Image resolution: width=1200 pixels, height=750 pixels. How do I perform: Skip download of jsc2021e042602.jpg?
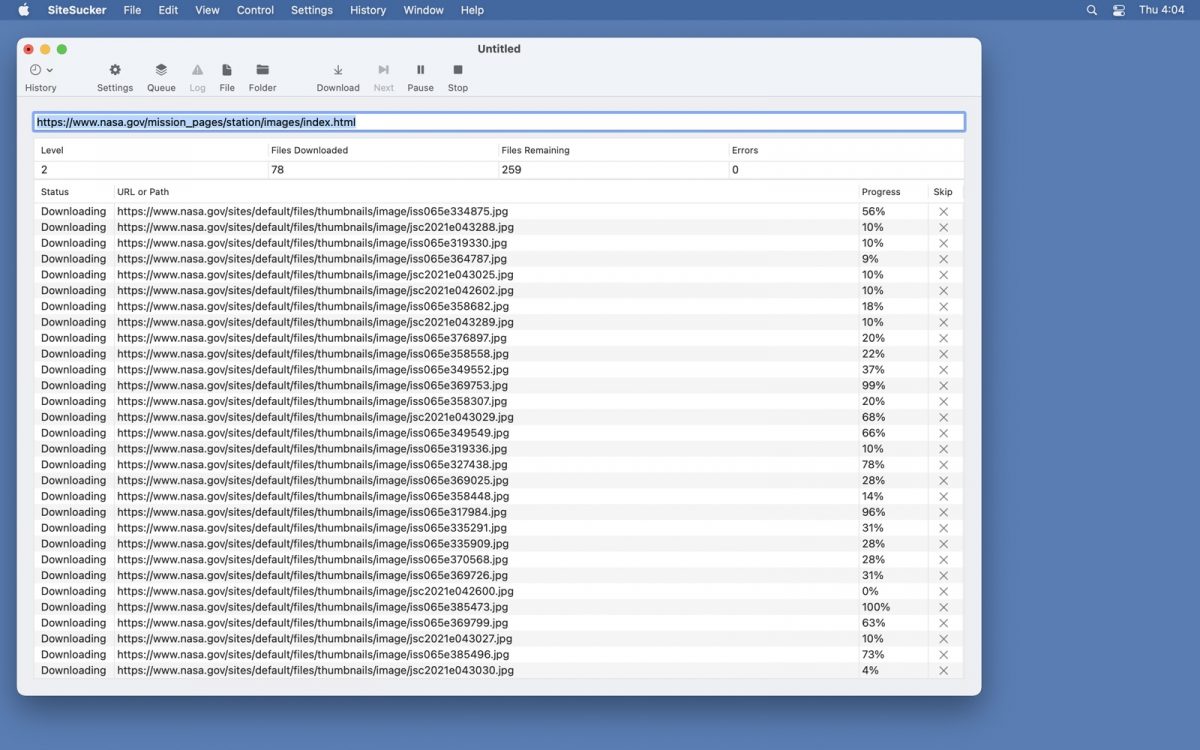pos(943,291)
